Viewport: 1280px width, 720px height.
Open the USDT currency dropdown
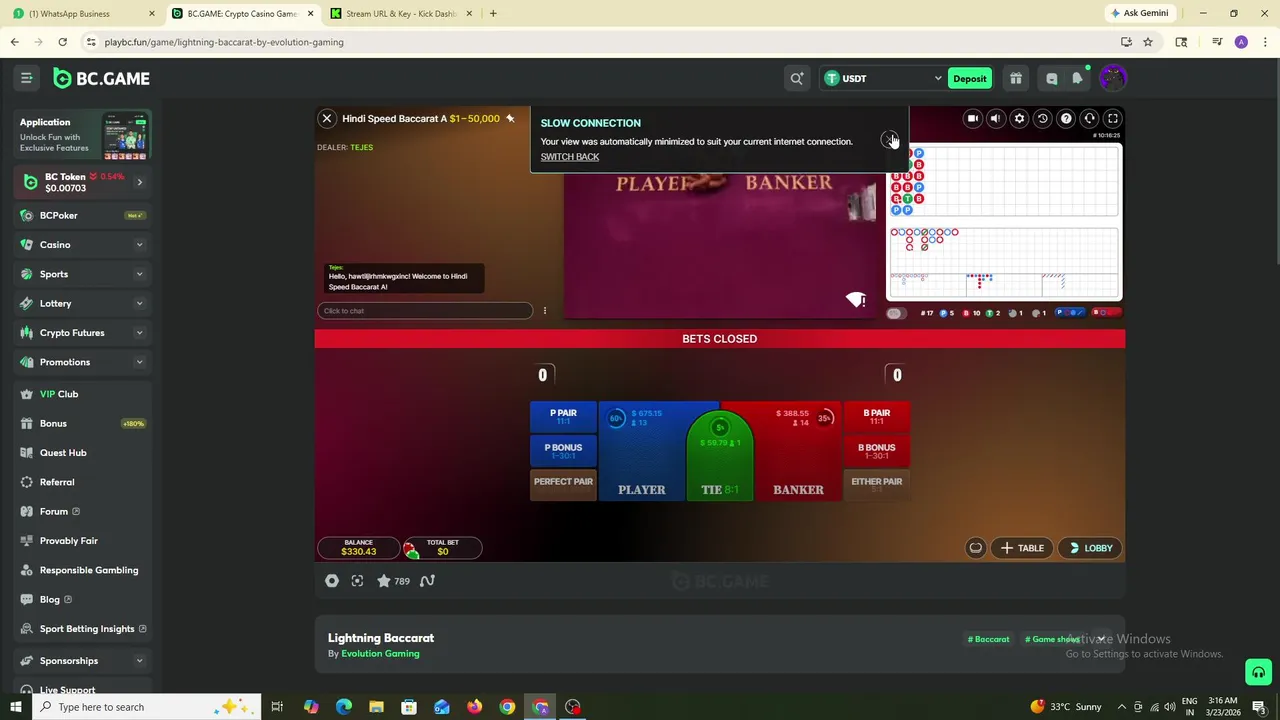(x=882, y=78)
